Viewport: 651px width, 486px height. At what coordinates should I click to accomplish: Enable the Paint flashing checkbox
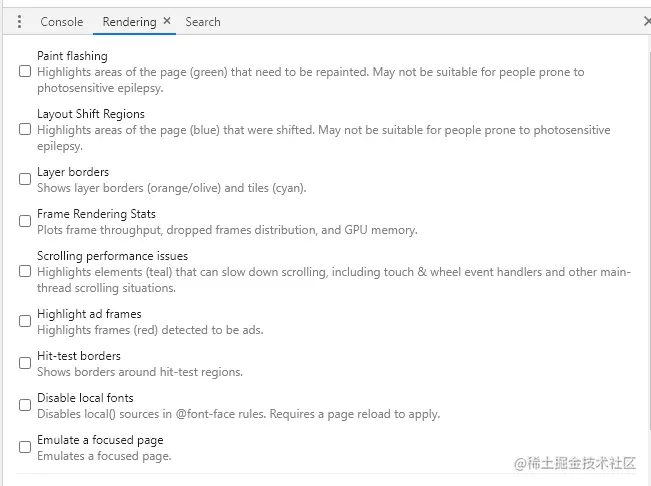[25, 72]
